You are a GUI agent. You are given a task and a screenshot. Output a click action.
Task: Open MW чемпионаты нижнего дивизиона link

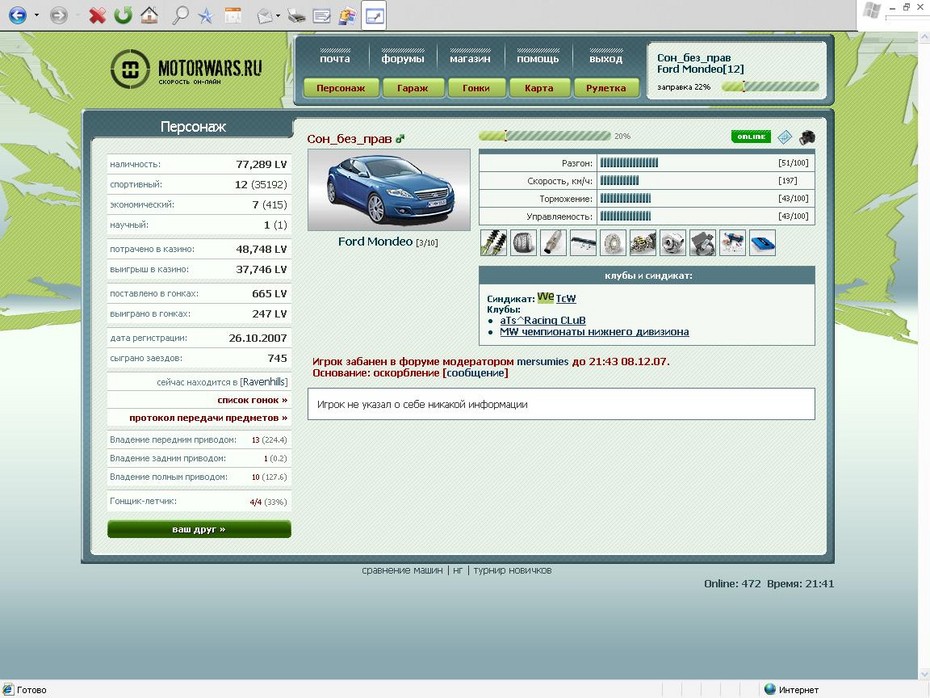tap(594, 332)
